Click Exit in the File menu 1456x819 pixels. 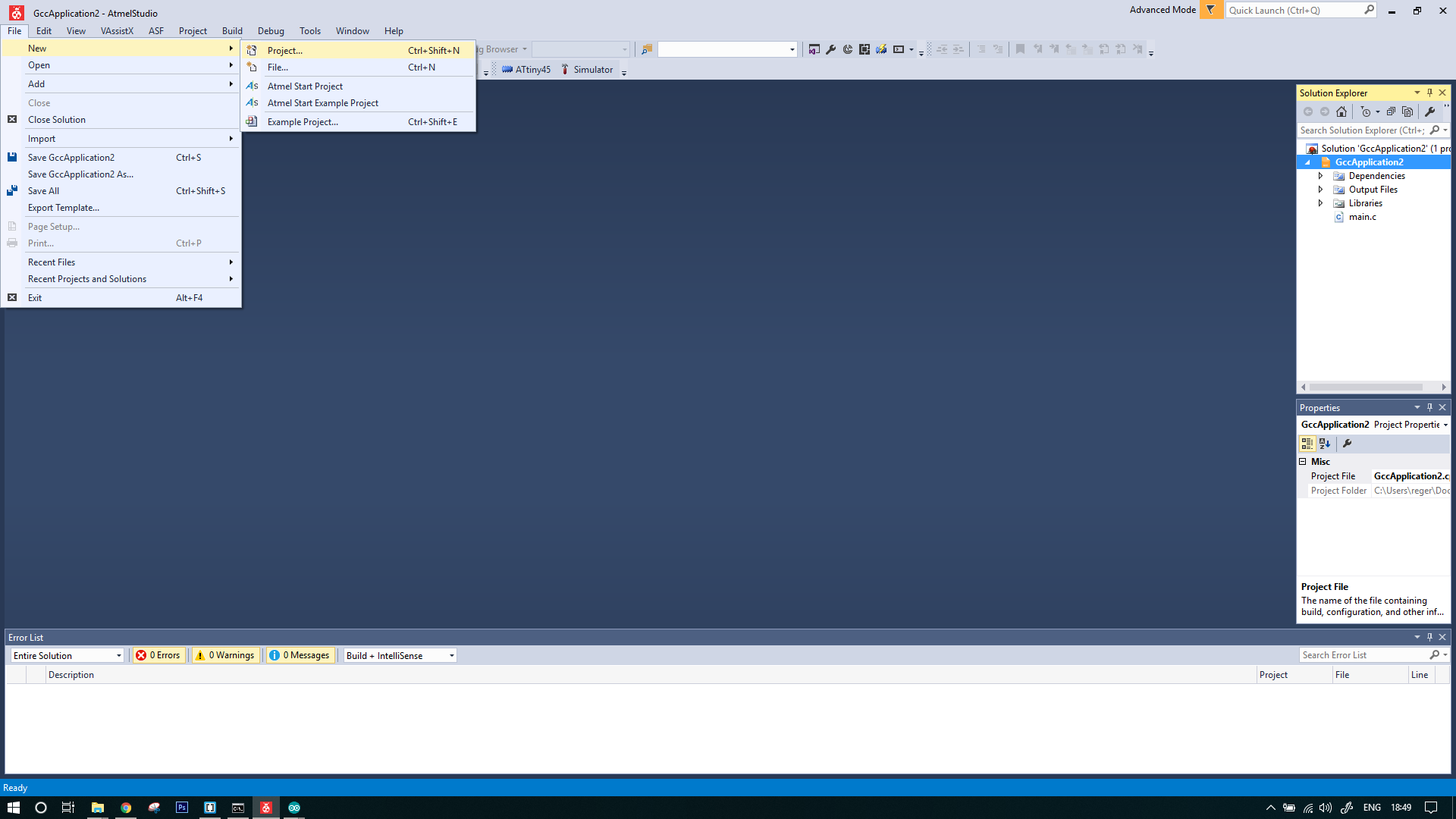(x=121, y=298)
